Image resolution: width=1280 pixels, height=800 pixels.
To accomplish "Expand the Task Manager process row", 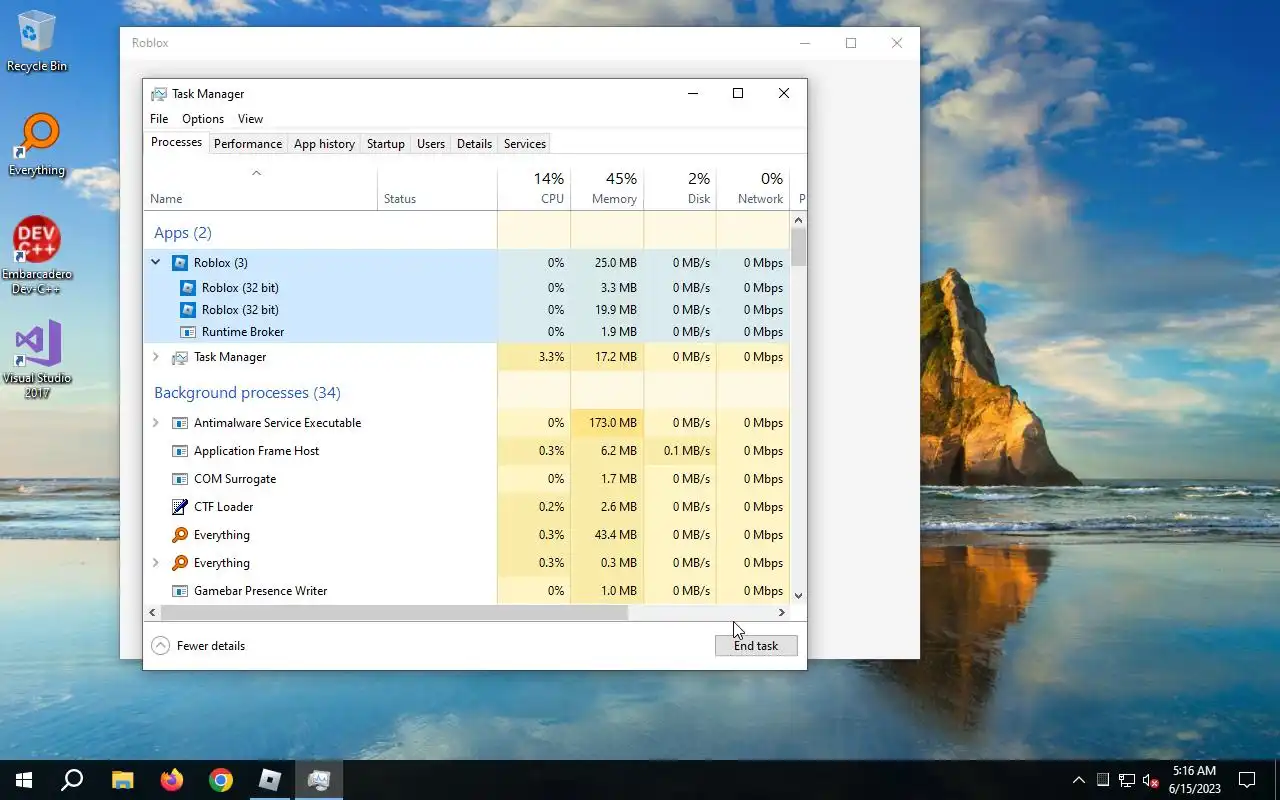I will [155, 357].
